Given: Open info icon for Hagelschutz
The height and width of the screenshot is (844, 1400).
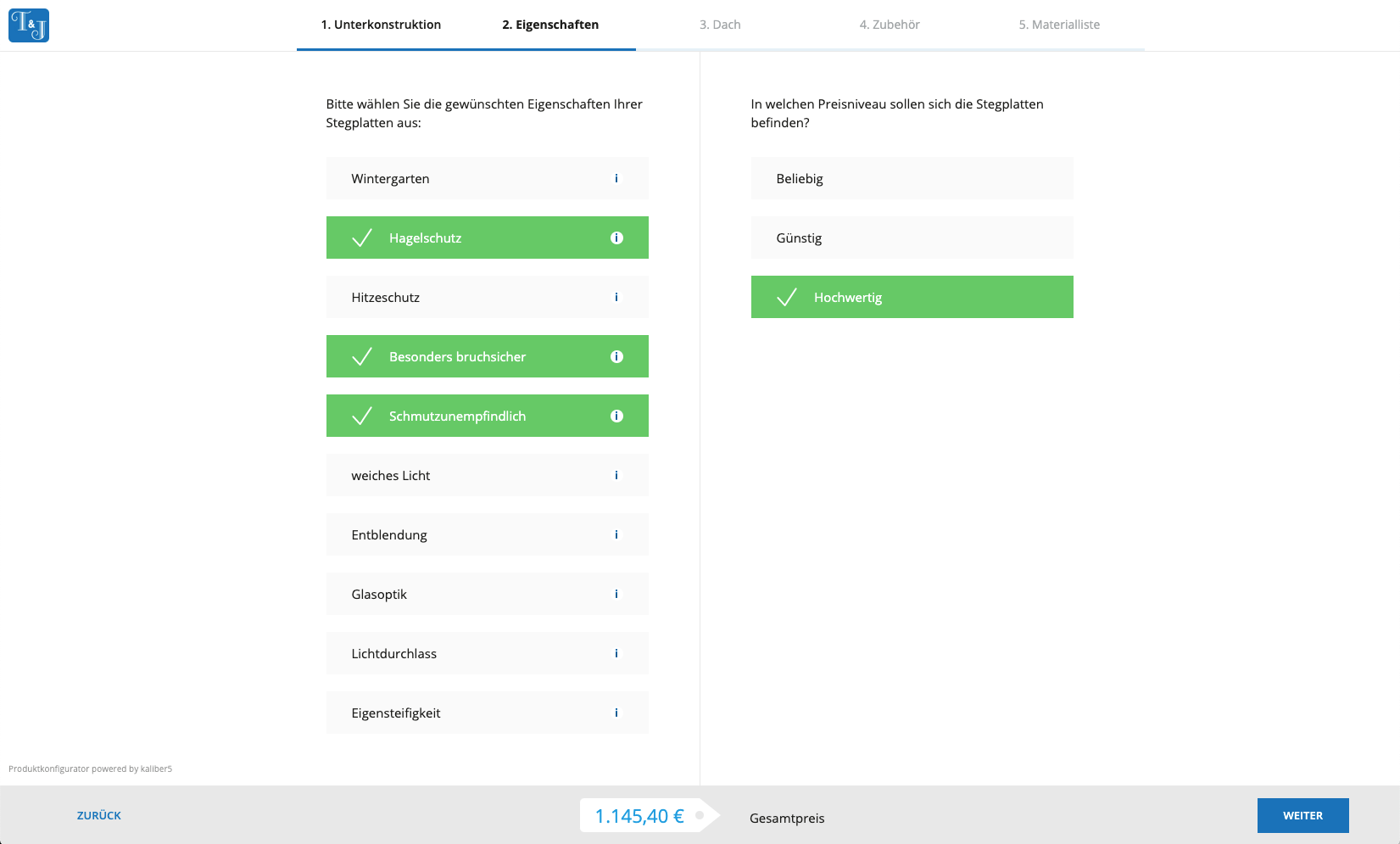Looking at the screenshot, I should coord(616,238).
